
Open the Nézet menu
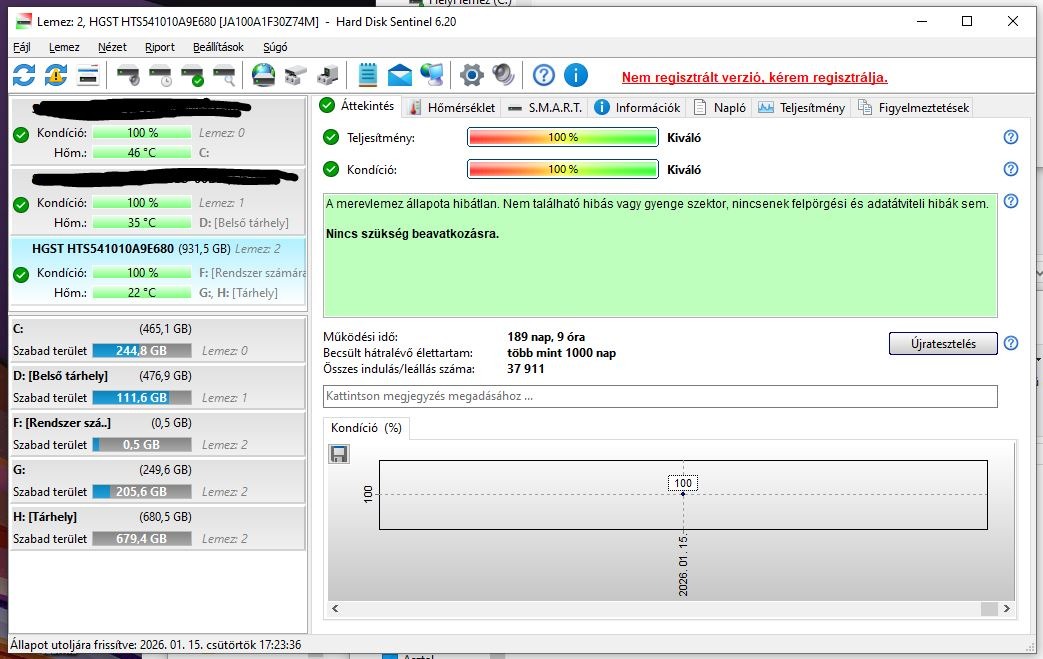coord(112,47)
